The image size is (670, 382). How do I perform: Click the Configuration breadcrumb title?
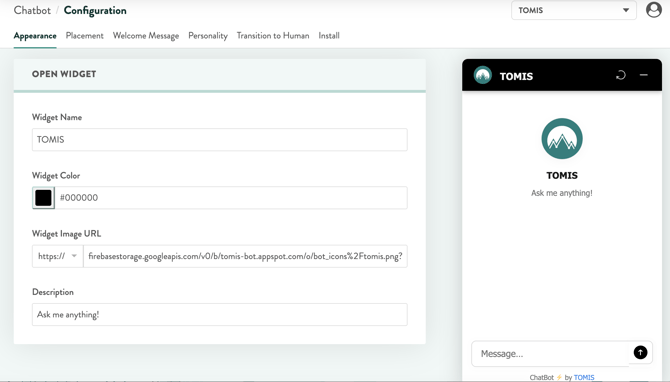[95, 11]
